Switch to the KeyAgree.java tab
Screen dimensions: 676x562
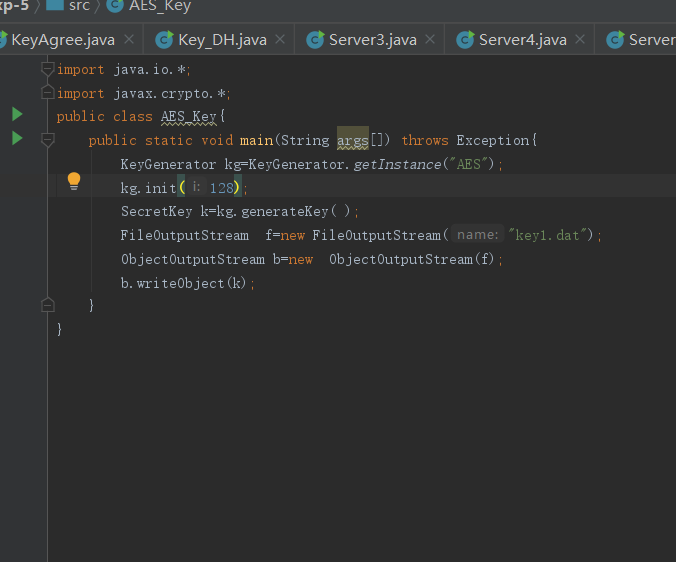coord(63,40)
